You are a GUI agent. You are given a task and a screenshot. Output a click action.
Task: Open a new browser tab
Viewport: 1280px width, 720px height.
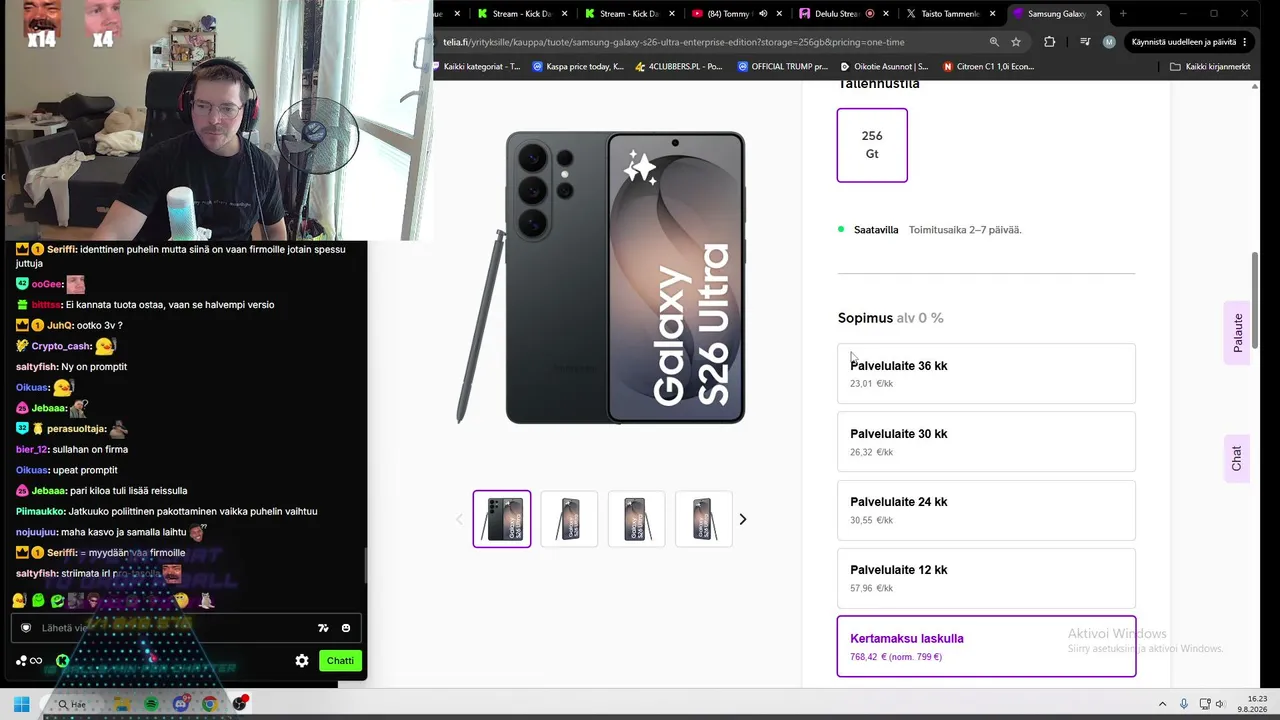(x=1123, y=14)
